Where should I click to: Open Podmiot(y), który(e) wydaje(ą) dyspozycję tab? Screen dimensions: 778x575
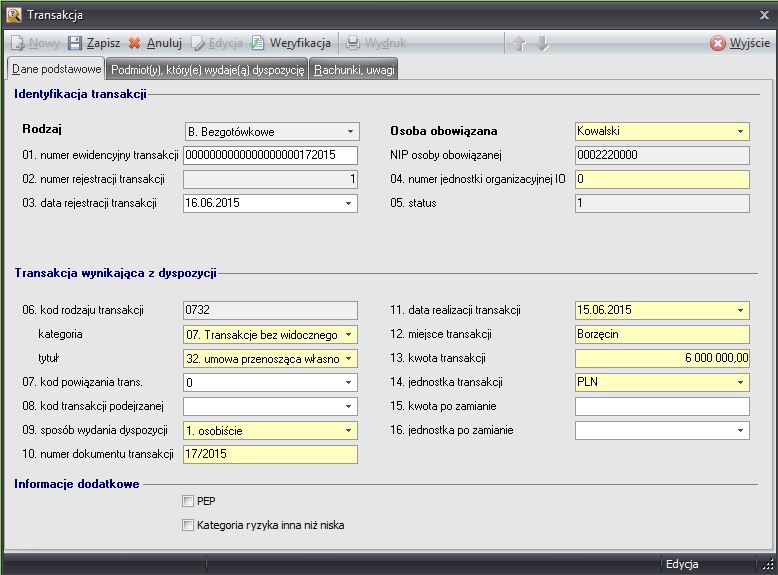pyautogui.click(x=208, y=69)
